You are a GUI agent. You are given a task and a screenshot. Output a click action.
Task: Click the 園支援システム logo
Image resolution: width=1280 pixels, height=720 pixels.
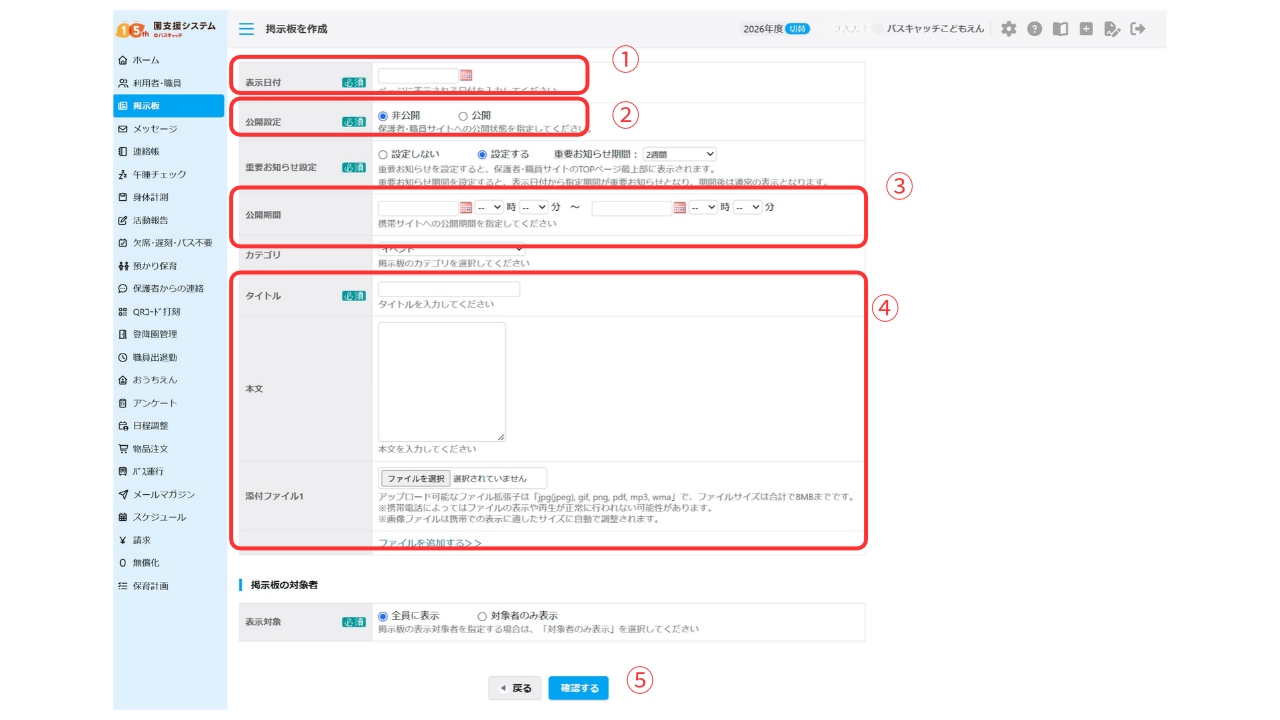[166, 29]
